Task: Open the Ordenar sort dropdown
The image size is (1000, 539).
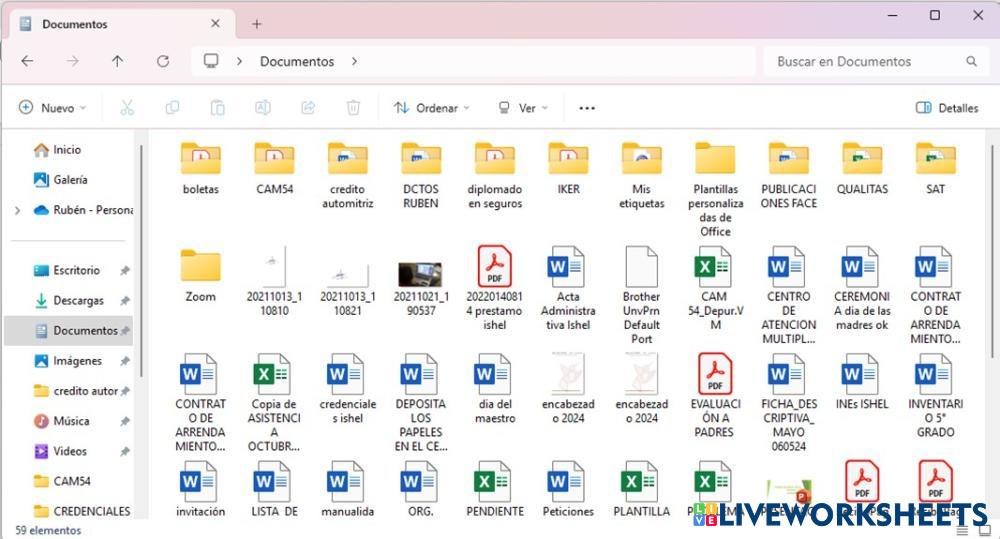Action: pos(431,108)
